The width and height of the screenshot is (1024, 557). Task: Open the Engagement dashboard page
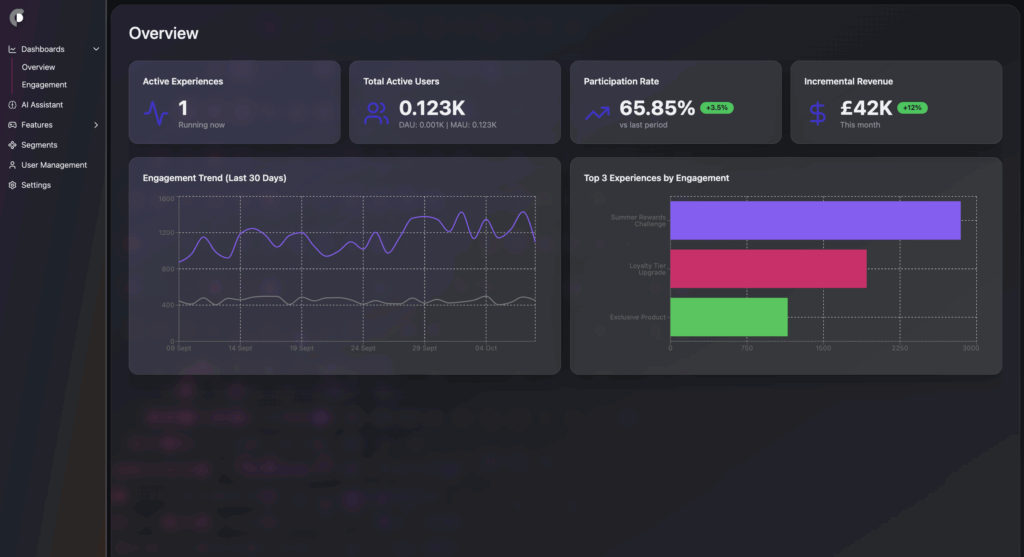pos(44,85)
